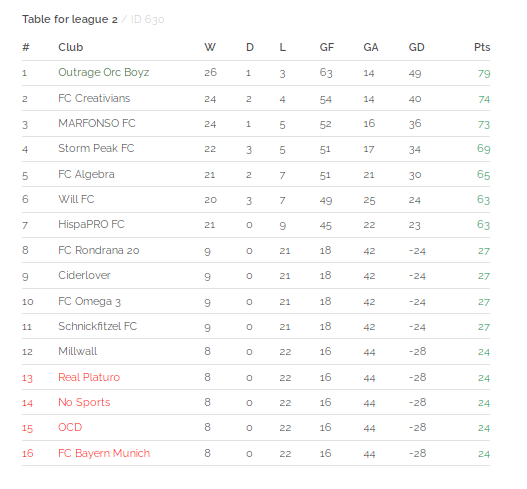Open Storm Peak FC club entry
The image size is (527, 489).
(96, 148)
